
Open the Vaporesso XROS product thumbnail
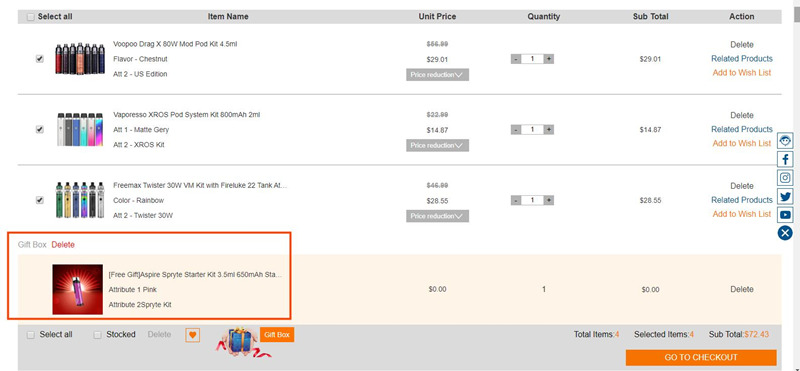(80, 130)
